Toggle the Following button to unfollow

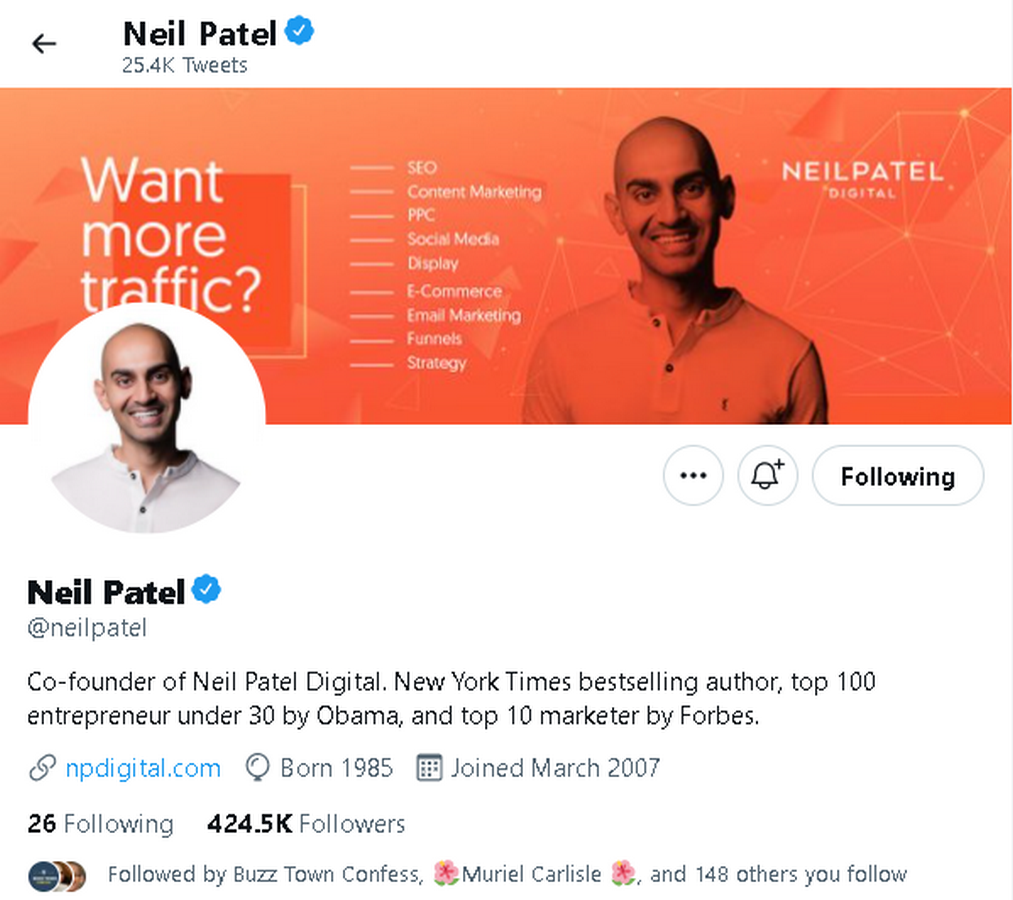[898, 476]
